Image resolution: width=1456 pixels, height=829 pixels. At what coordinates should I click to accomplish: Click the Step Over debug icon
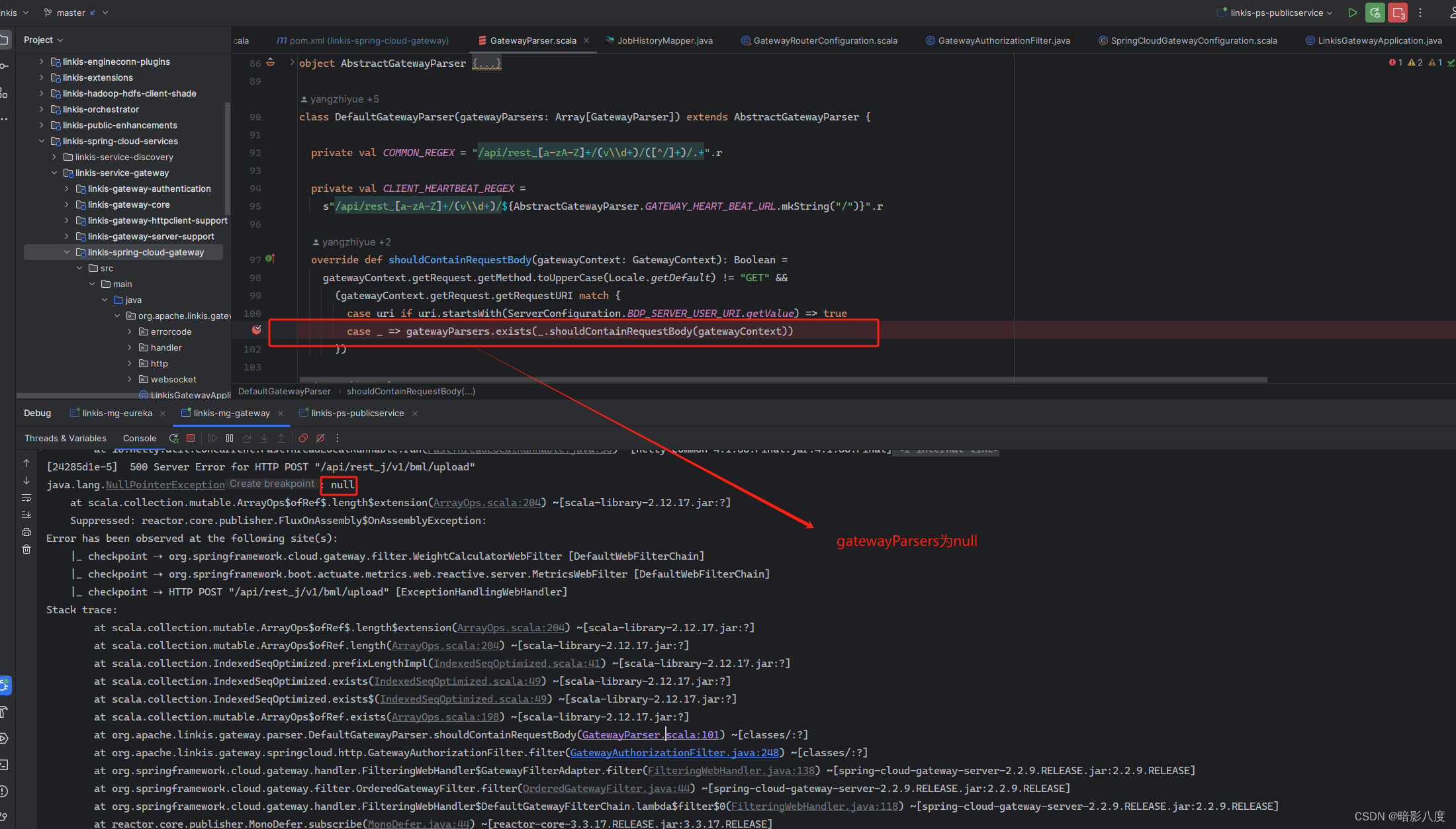point(247,438)
